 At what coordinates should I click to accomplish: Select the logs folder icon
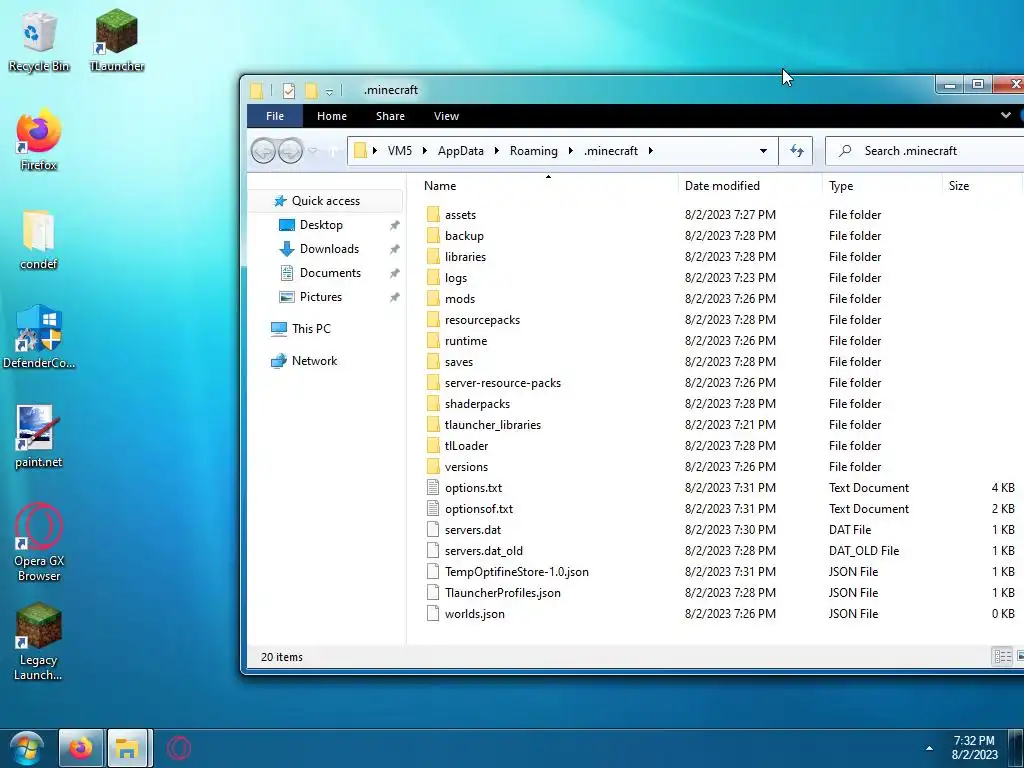click(433, 278)
